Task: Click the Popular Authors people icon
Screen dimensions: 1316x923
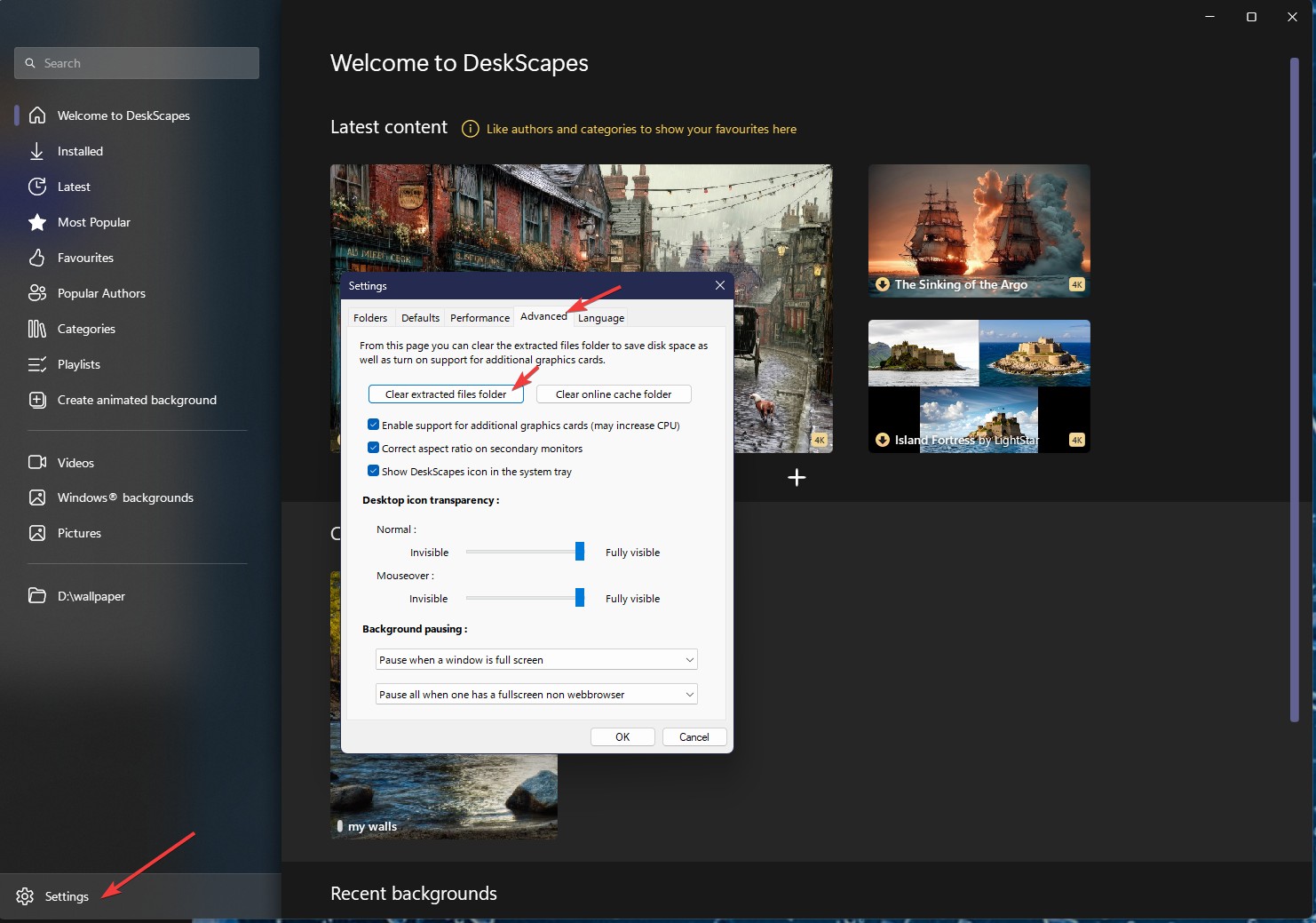Action: pyautogui.click(x=37, y=293)
